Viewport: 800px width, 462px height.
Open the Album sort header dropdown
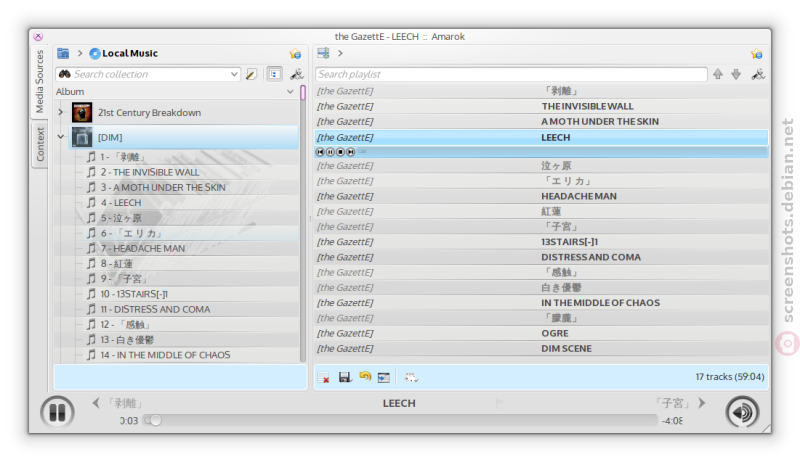[290, 92]
